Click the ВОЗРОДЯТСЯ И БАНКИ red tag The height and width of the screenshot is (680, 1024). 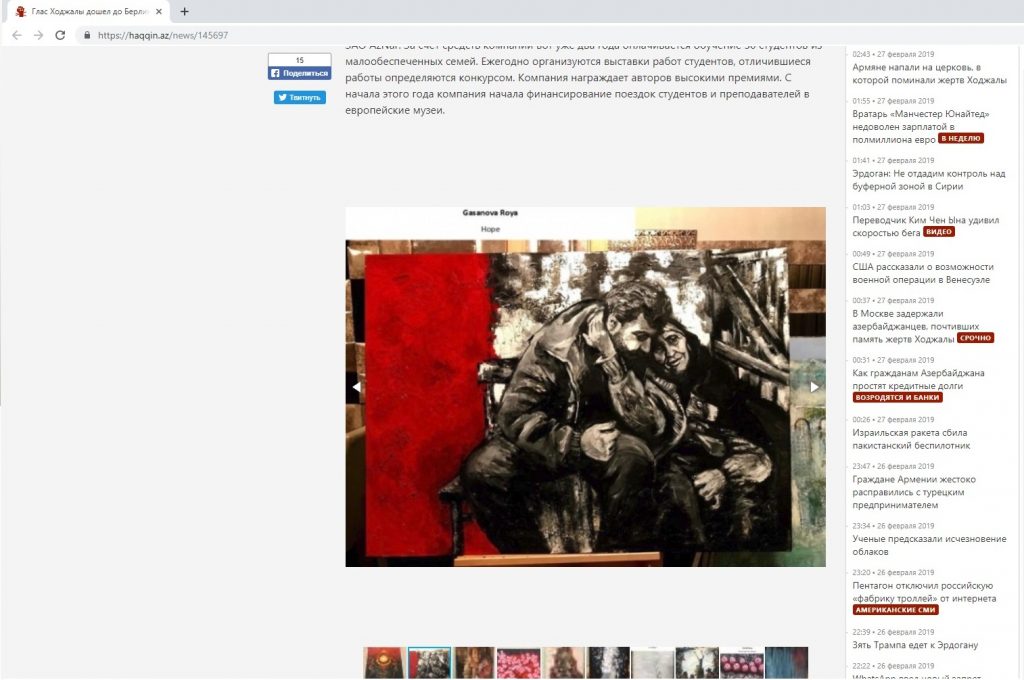[x=897, y=397]
